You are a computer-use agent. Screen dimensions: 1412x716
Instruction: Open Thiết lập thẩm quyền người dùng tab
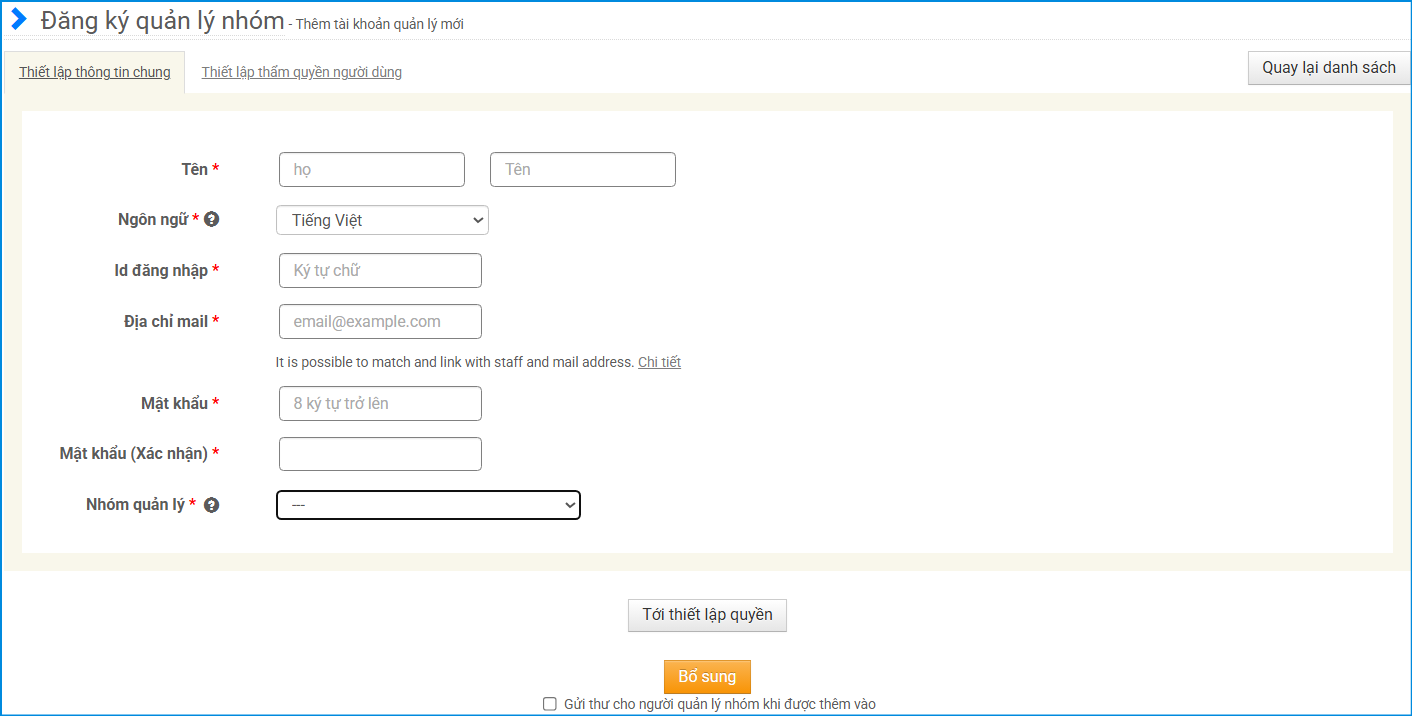point(301,72)
